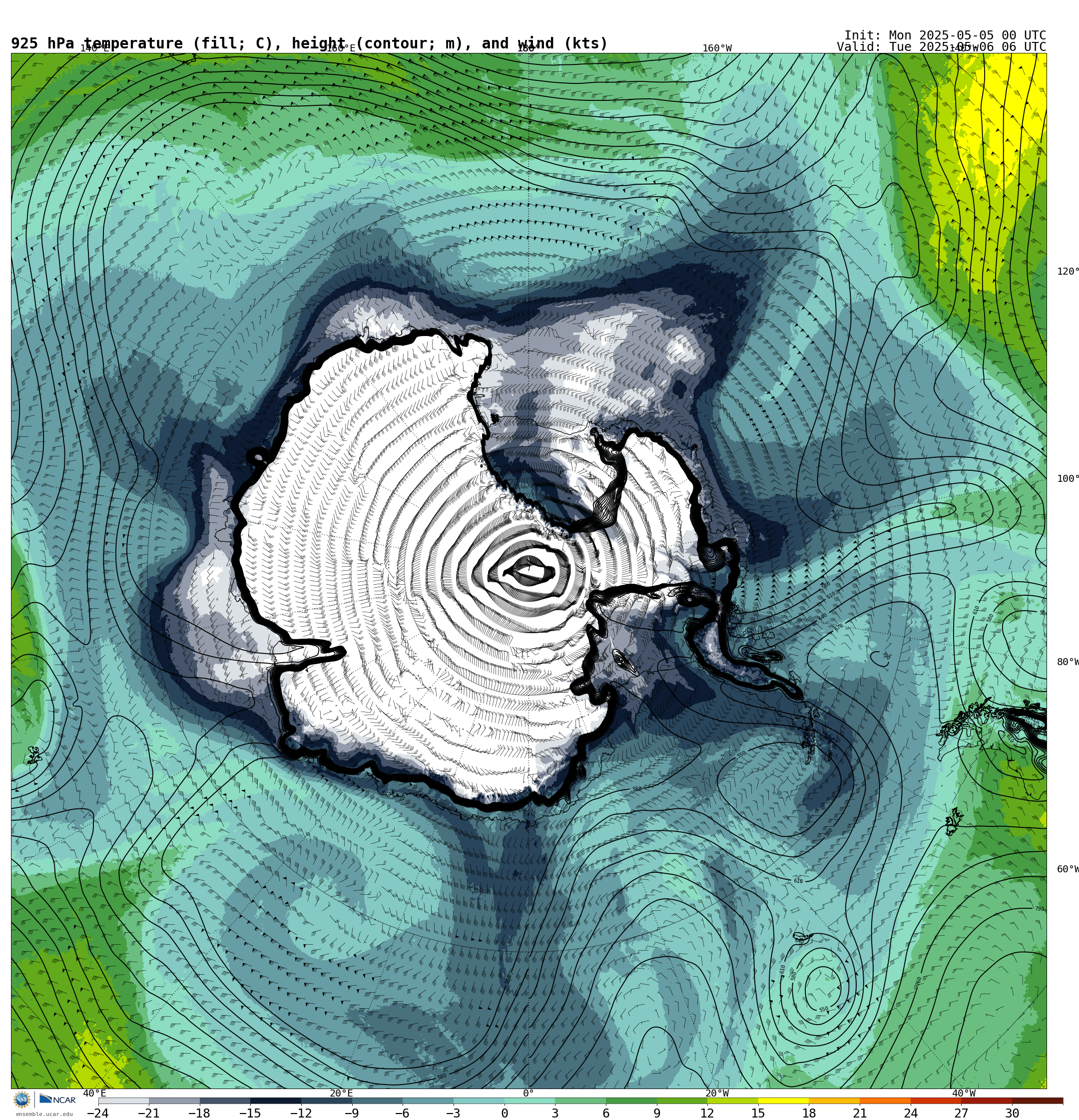
Task: Click the 20°E longitude label at bottom
Action: click(341, 1093)
